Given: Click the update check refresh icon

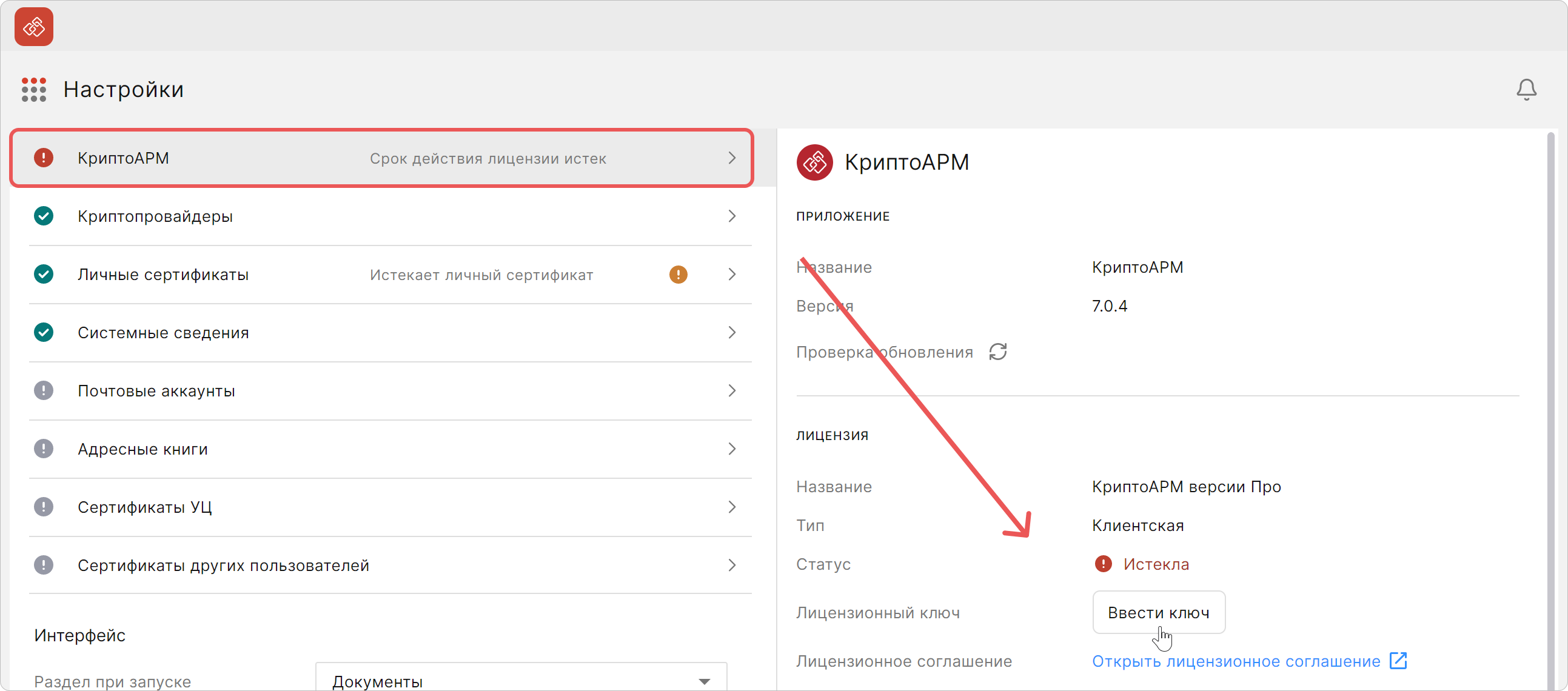Looking at the screenshot, I should 997,352.
